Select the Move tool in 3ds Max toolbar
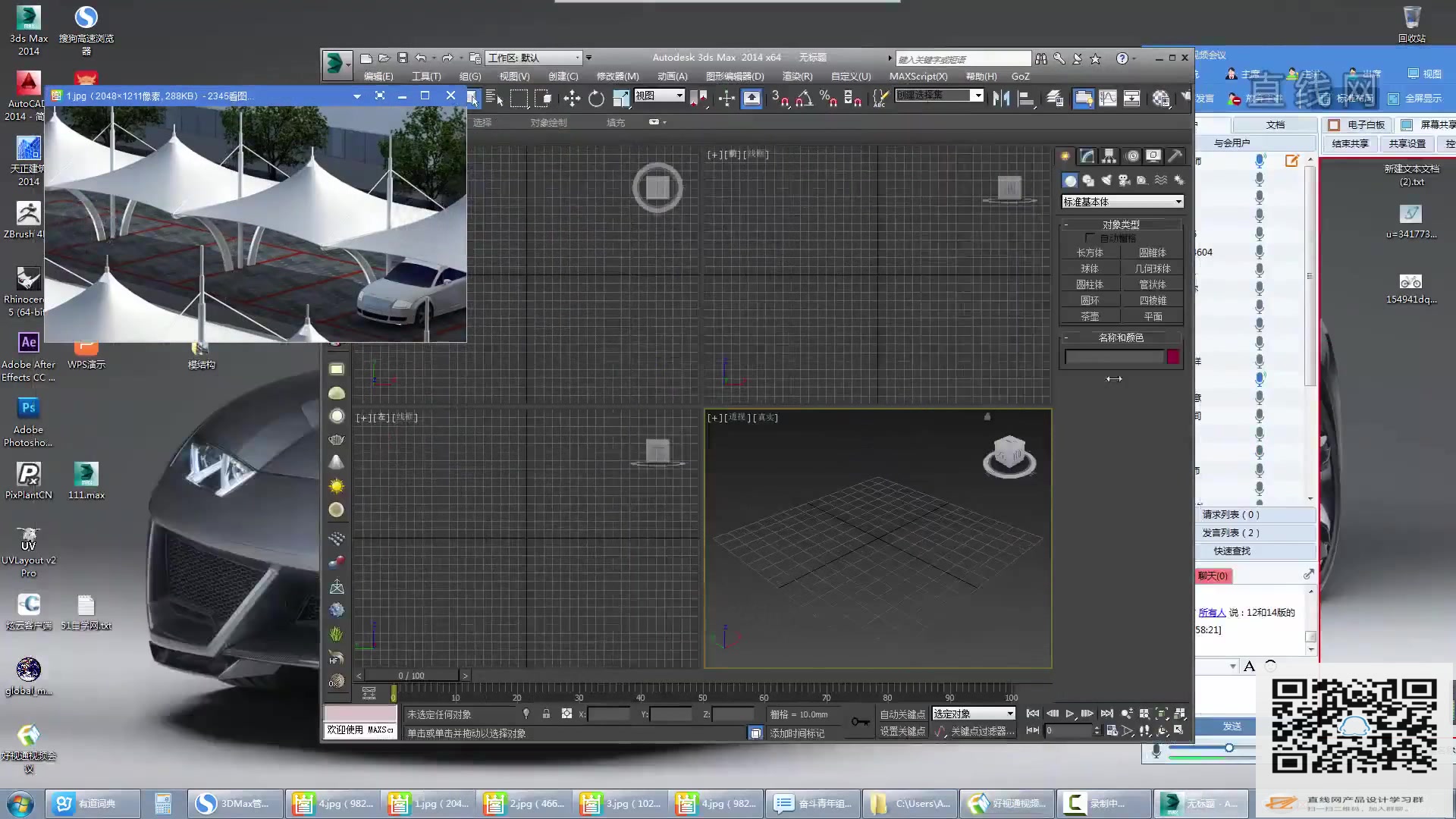This screenshot has height=819, width=1456. coord(572,99)
